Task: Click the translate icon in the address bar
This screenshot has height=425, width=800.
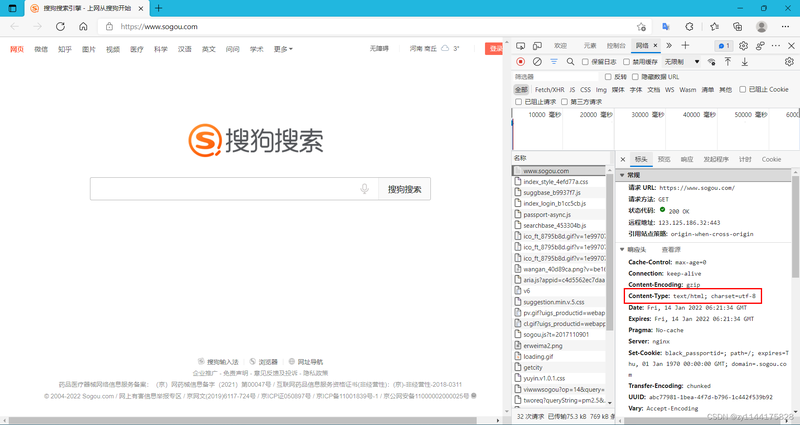Action: (666, 27)
